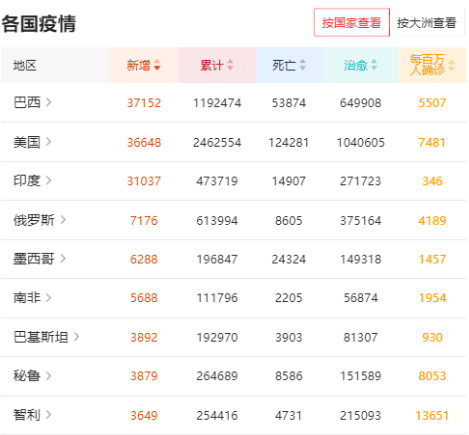Expand 巴西 row chevron
This screenshot has height=435, width=469.
coord(49,102)
